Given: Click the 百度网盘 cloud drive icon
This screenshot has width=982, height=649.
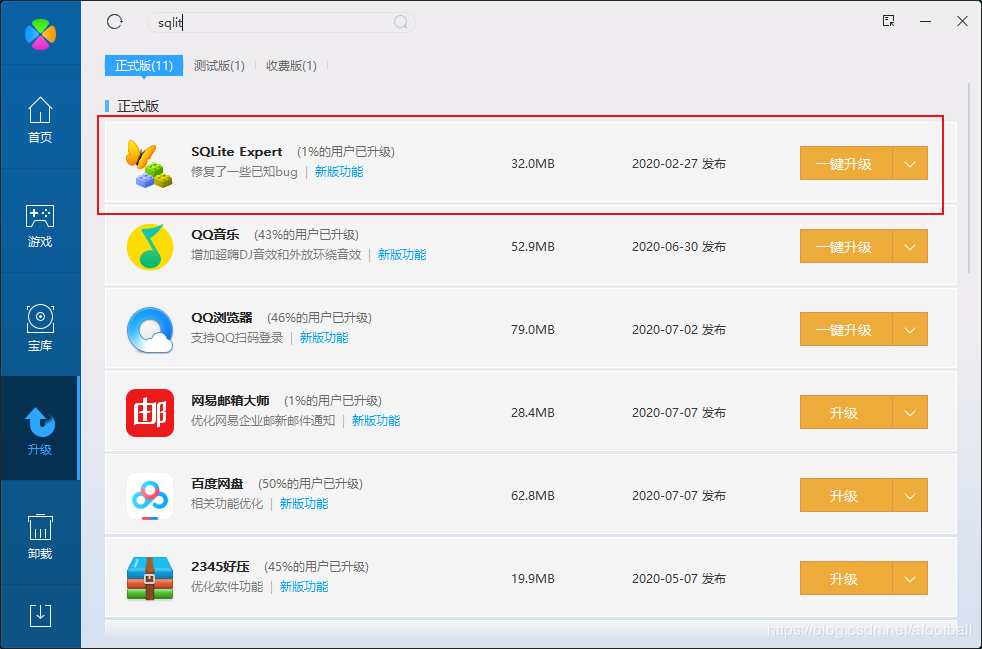Looking at the screenshot, I should pos(149,495).
